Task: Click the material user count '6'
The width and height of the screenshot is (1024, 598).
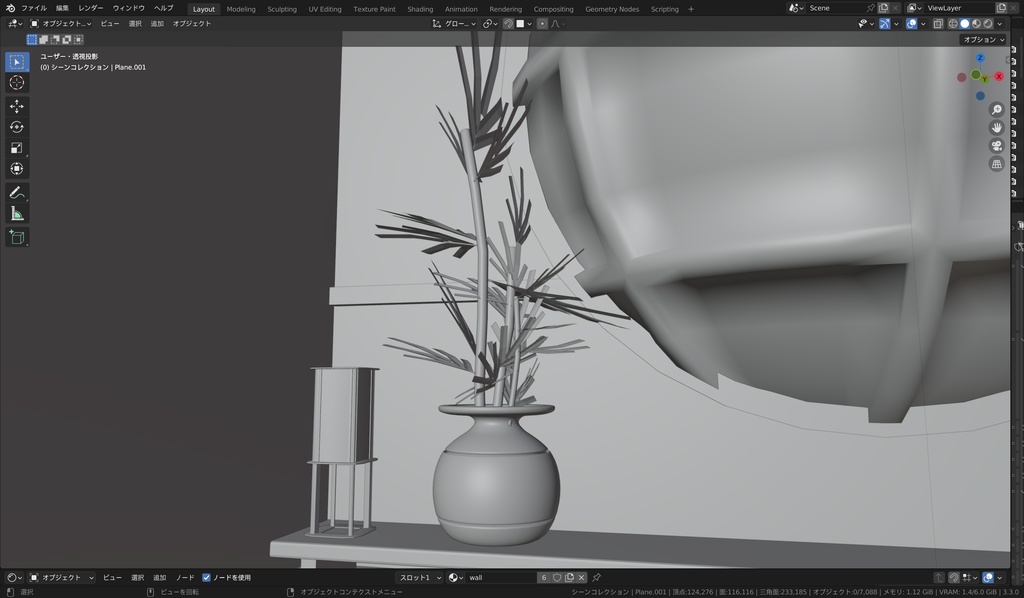Action: point(543,578)
